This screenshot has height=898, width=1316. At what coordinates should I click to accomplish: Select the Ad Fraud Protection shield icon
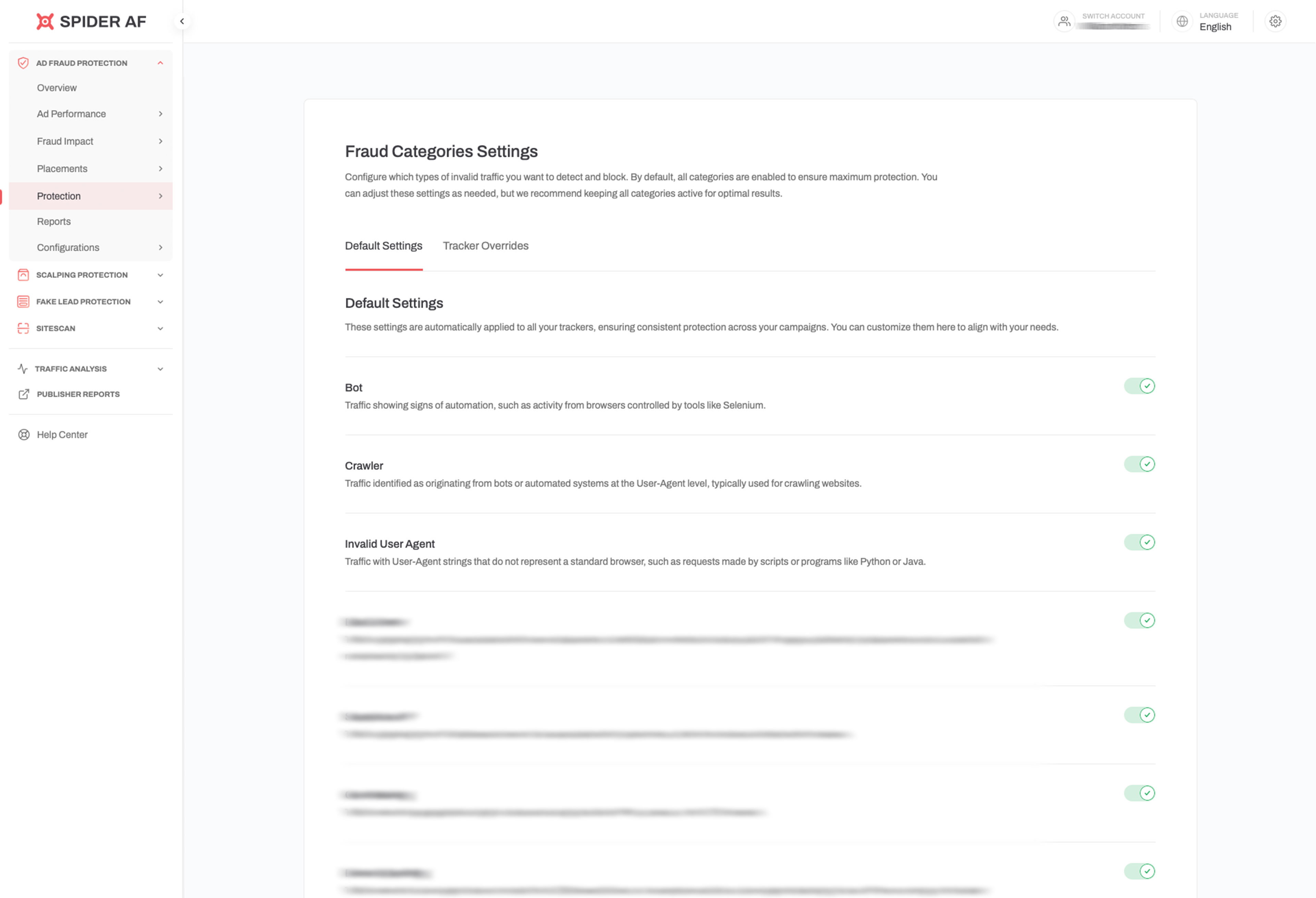(x=23, y=63)
